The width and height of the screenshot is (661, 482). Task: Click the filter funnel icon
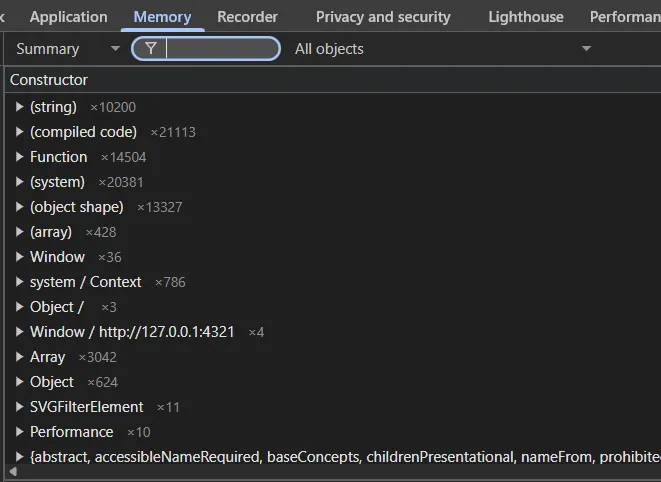tap(151, 49)
